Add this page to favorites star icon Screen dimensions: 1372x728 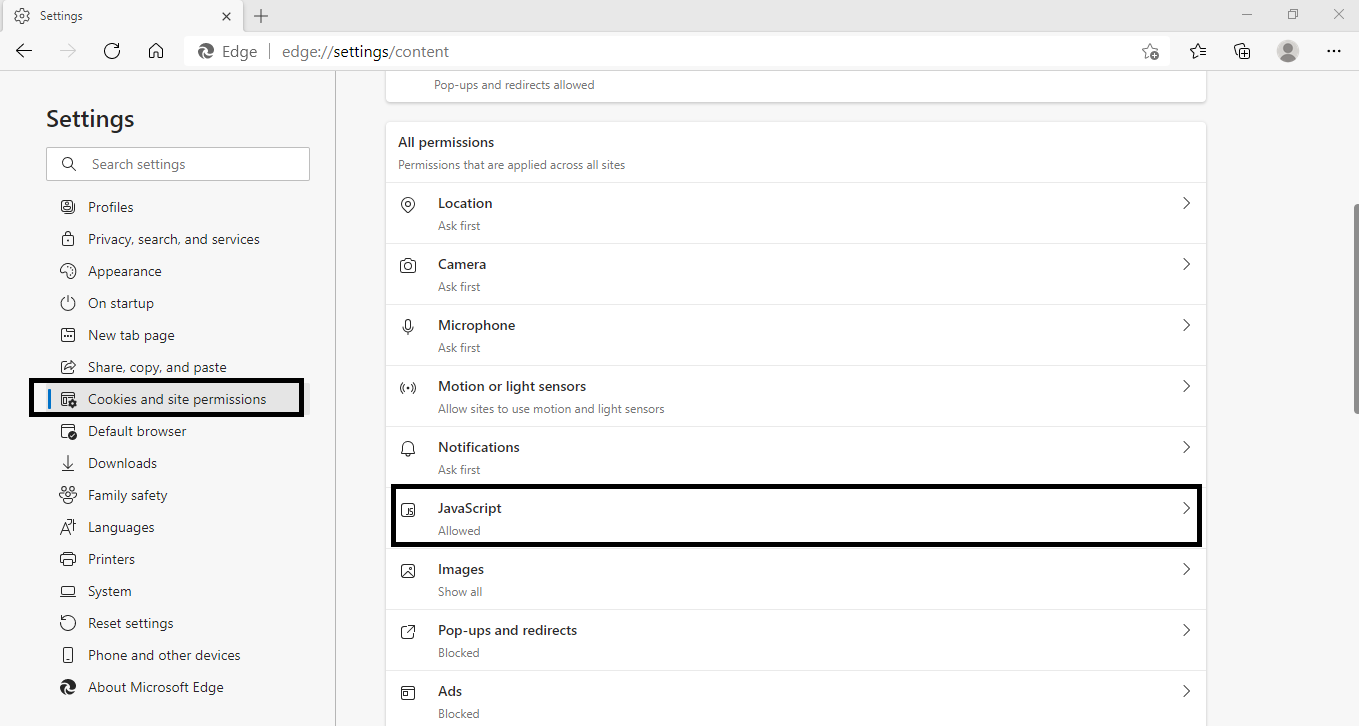(1150, 52)
